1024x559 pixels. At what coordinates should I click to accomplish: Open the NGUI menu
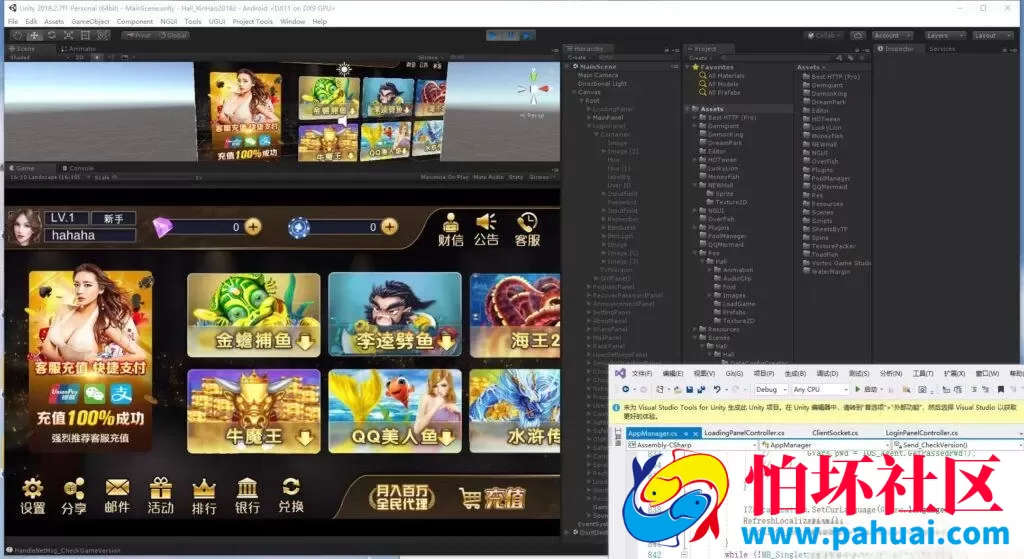[168, 22]
